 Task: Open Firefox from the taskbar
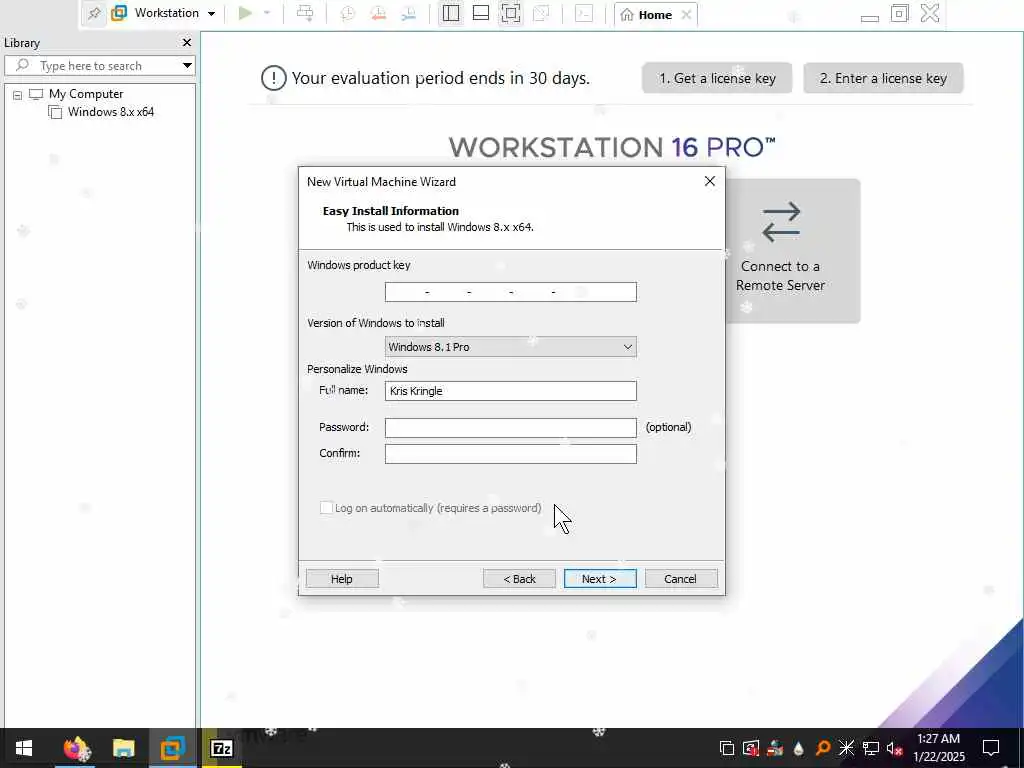pyautogui.click(x=75, y=748)
